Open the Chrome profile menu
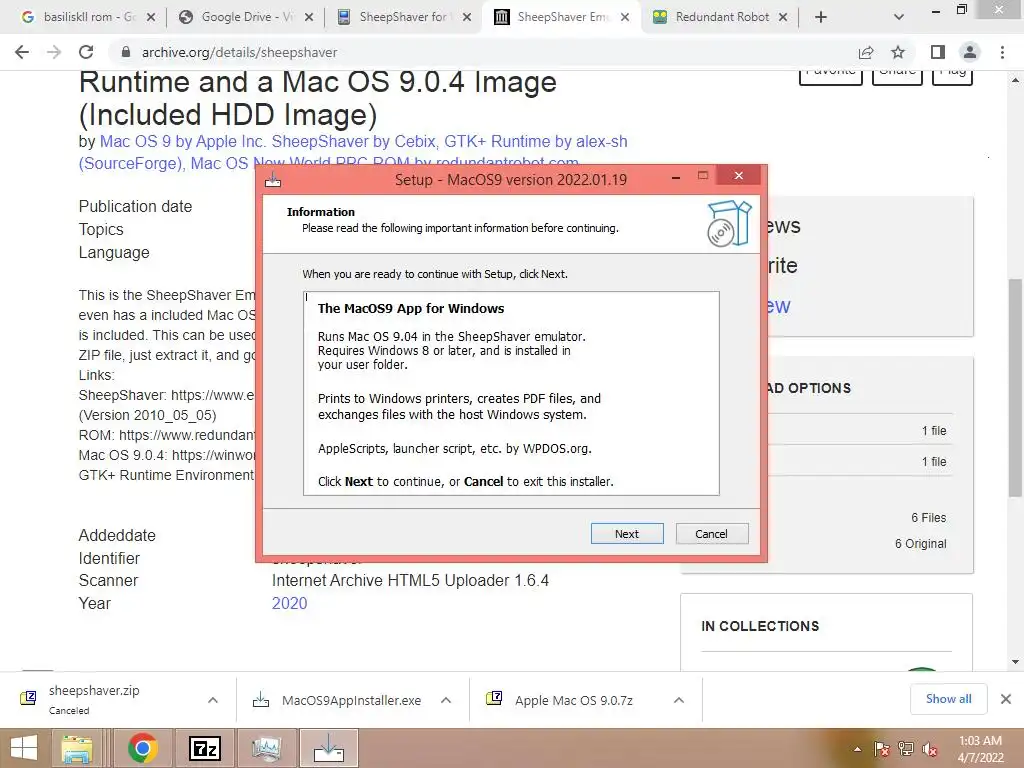Viewport: 1024px width, 768px height. [x=970, y=52]
